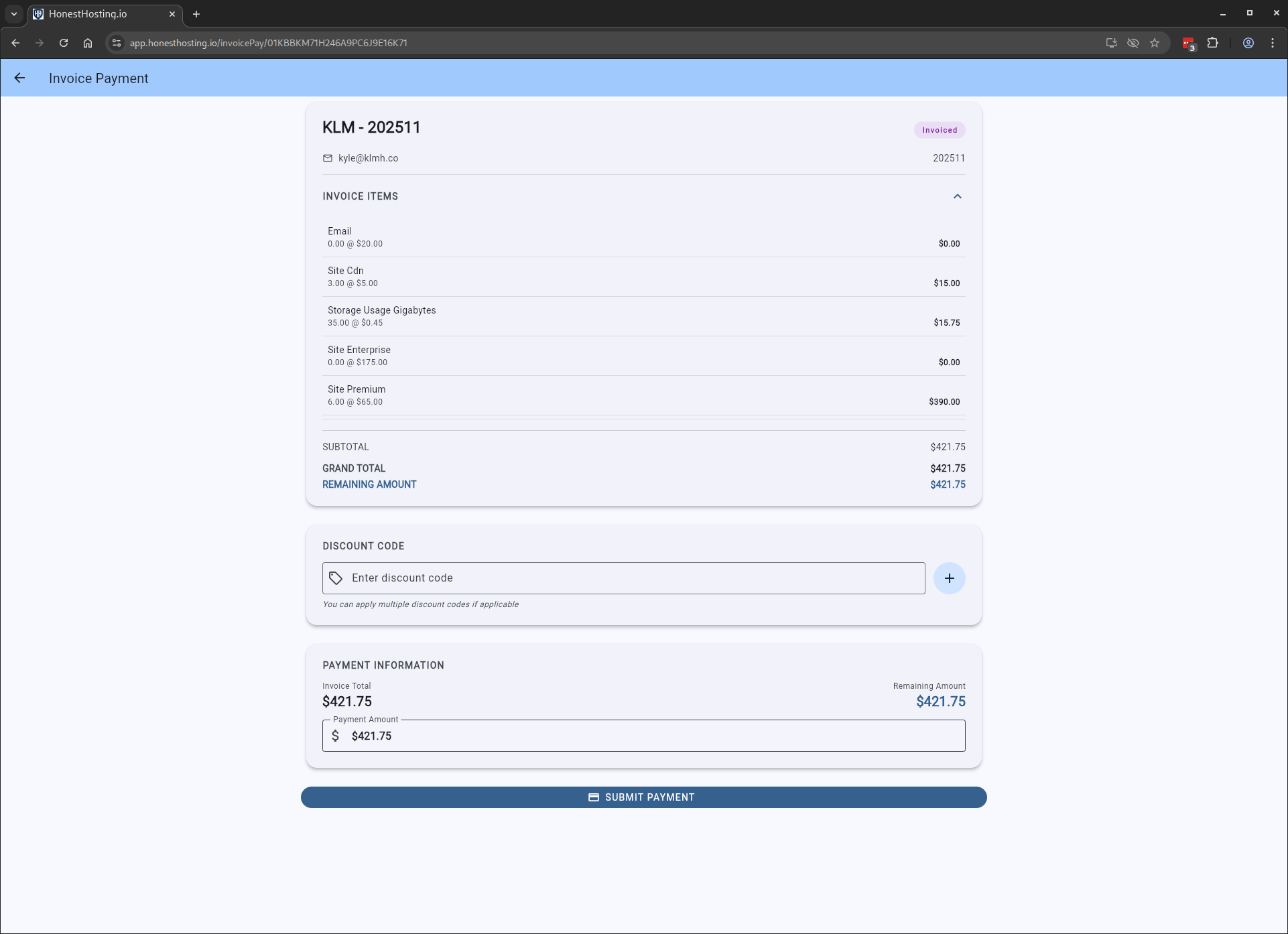Open a new browser tab
The height and width of the screenshot is (934, 1288).
click(x=196, y=14)
